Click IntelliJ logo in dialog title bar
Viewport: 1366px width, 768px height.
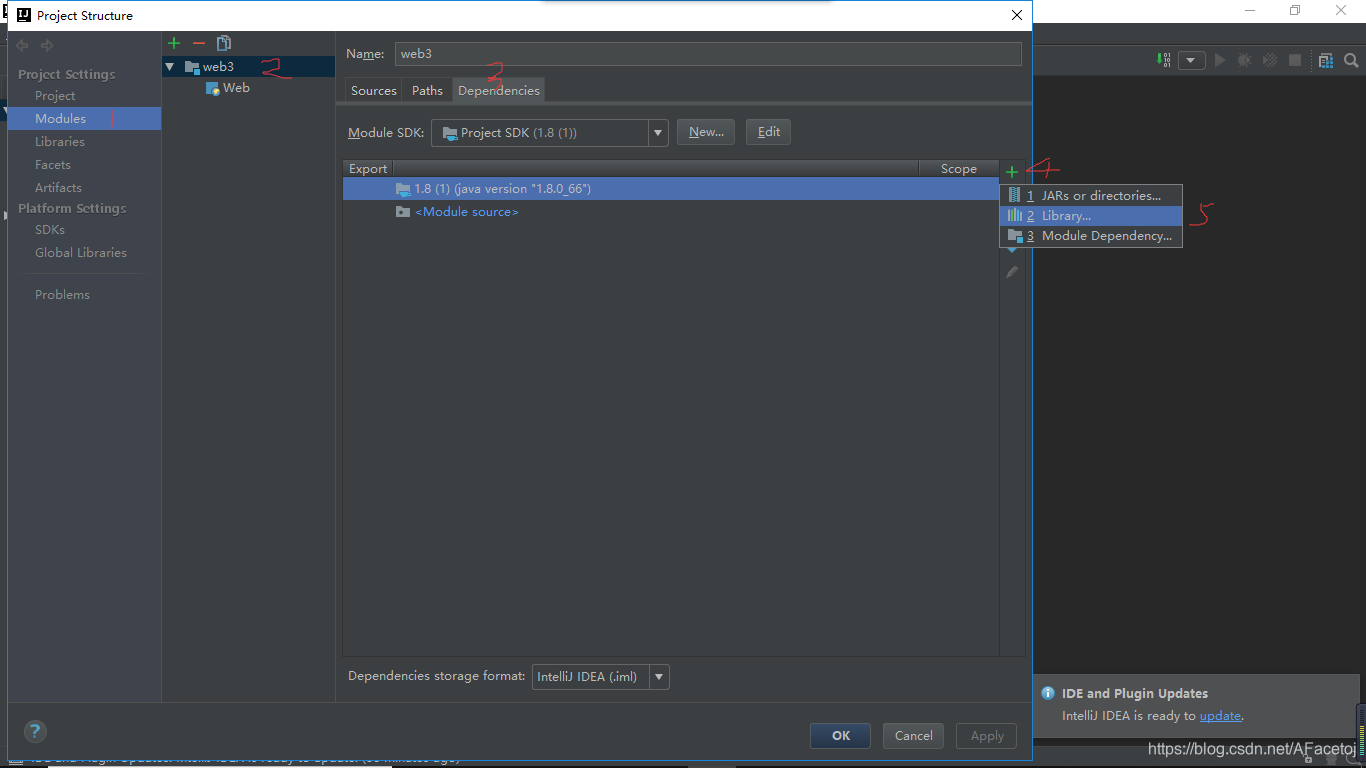pyautogui.click(x=22, y=15)
